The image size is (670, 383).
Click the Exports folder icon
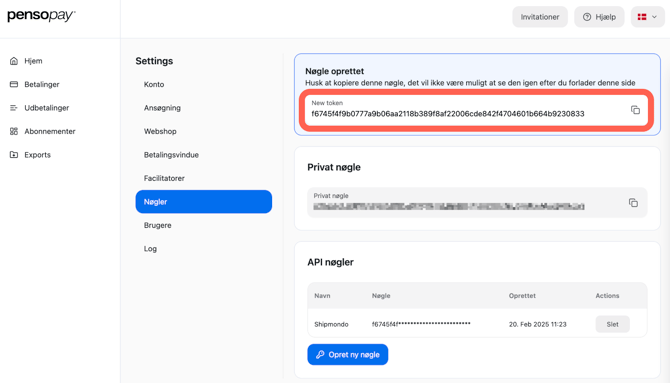tap(14, 155)
